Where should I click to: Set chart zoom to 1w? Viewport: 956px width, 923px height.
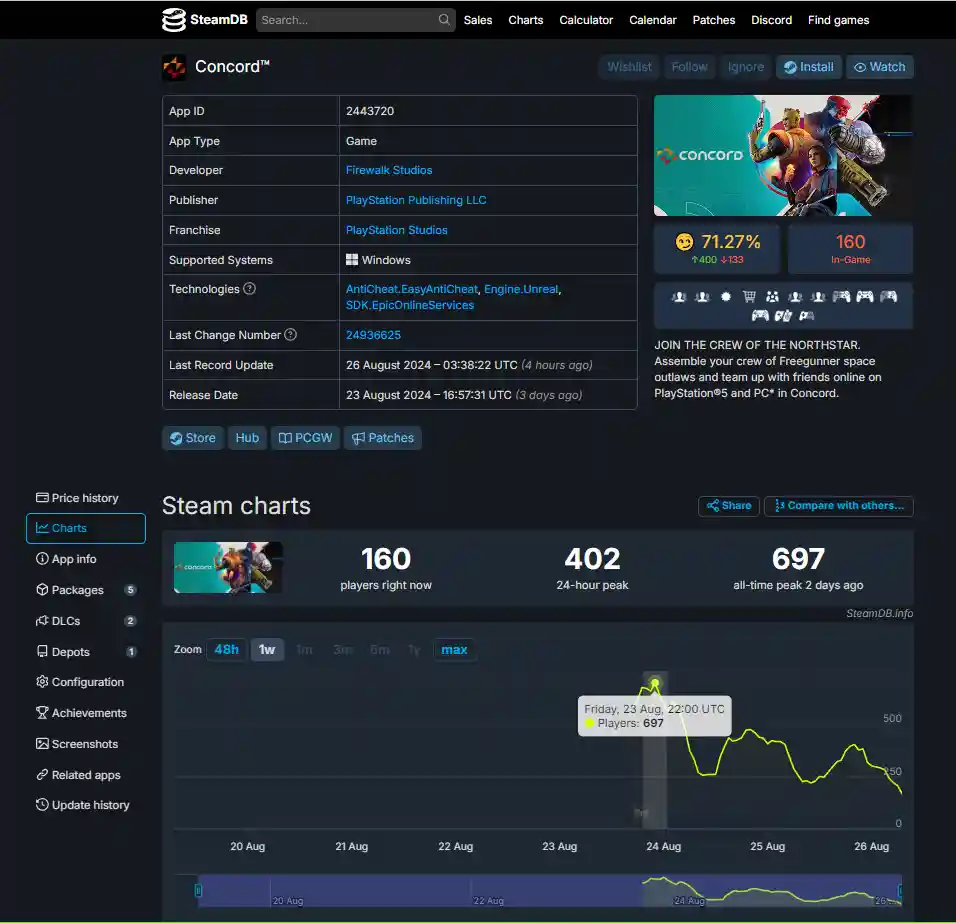click(267, 649)
